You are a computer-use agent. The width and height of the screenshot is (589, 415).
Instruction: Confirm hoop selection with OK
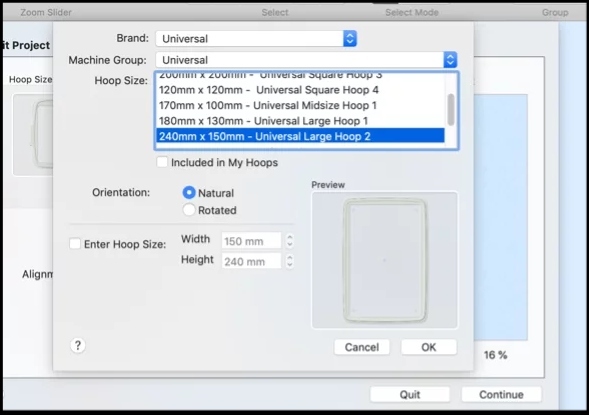point(429,347)
